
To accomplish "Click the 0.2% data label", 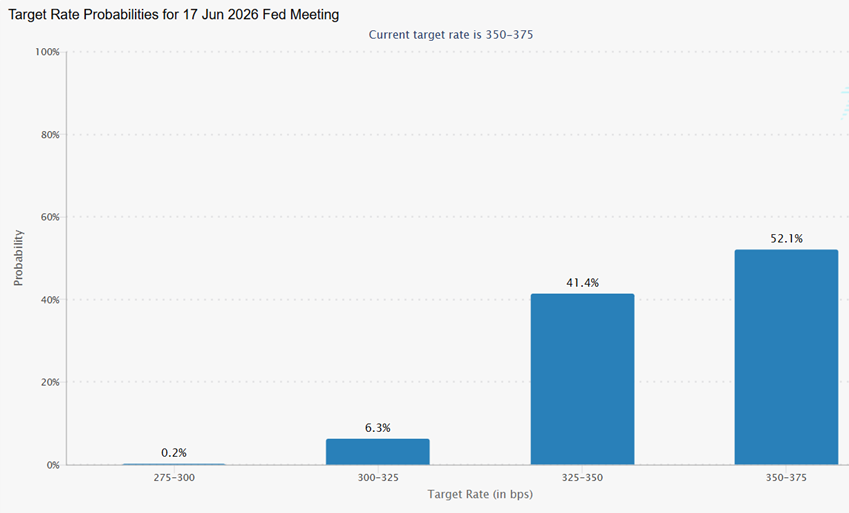I will [174, 453].
